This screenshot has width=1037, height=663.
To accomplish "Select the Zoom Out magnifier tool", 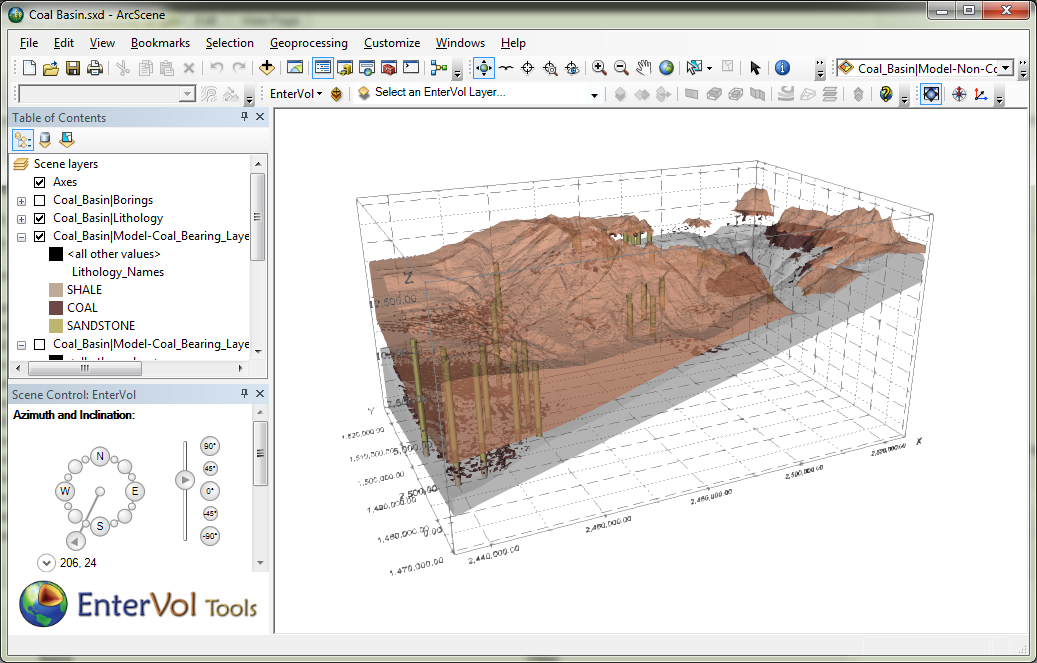I will tap(621, 67).
